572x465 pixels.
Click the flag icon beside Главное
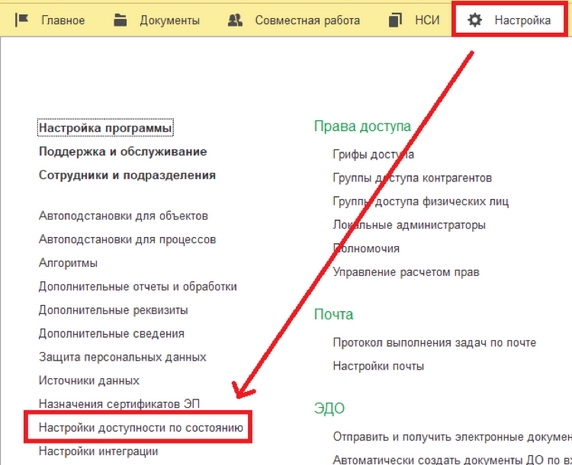coord(22,20)
